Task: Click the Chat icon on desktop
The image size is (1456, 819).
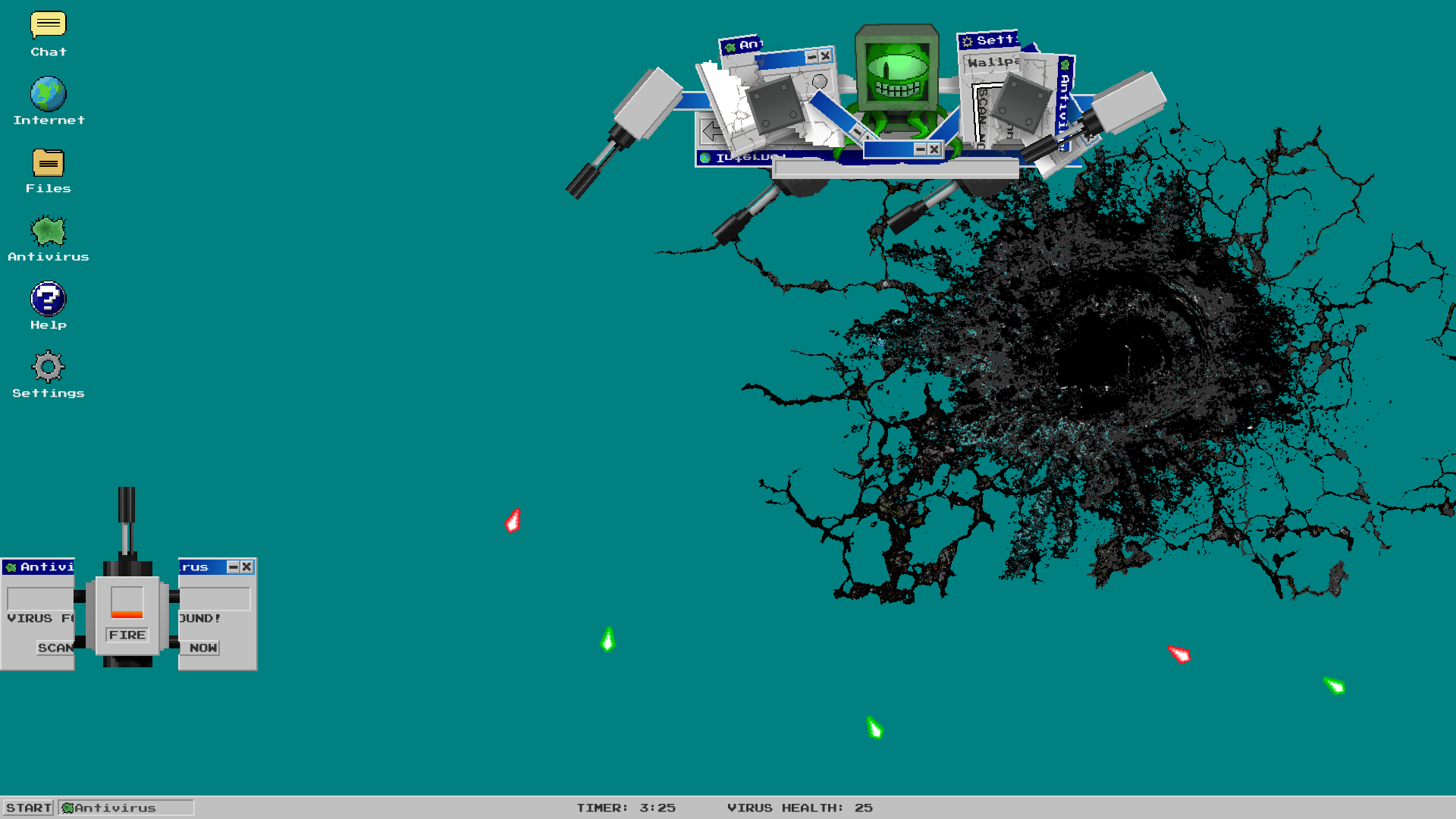Action: (x=49, y=24)
